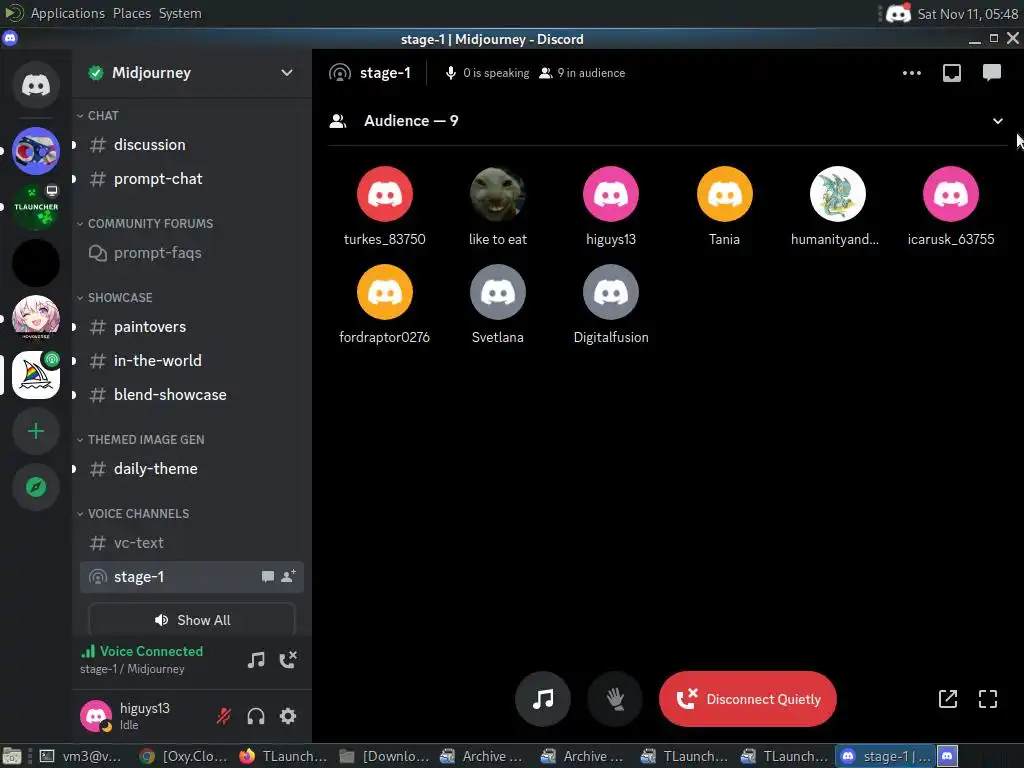Image resolution: width=1024 pixels, height=768 pixels.
Task: Open higuys13 user profile panel avatar
Action: (96, 716)
